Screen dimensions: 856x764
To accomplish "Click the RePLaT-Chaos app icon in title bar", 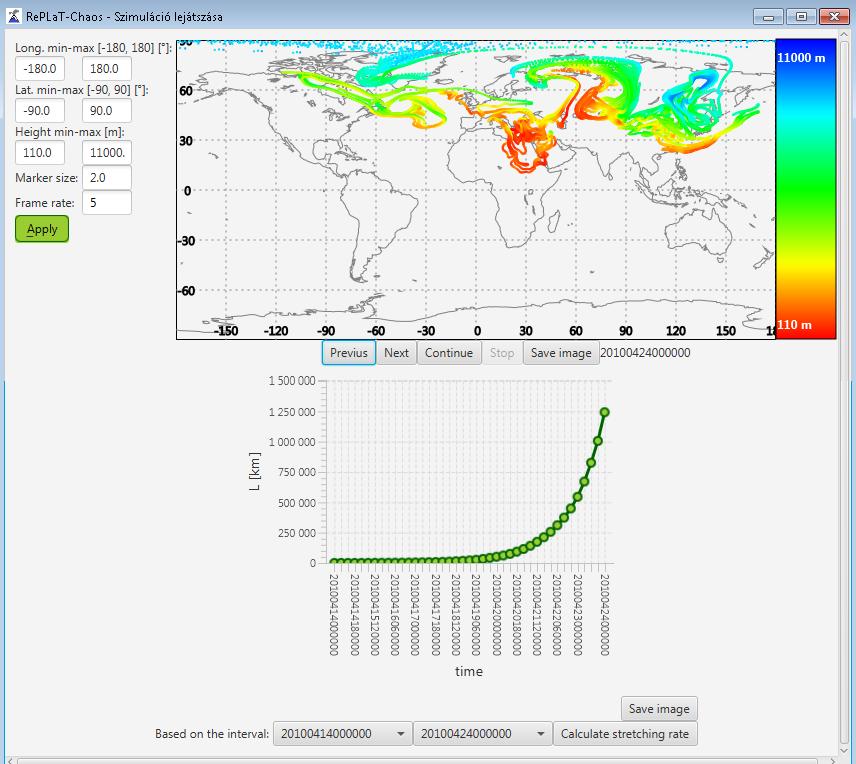I will 14,16.
